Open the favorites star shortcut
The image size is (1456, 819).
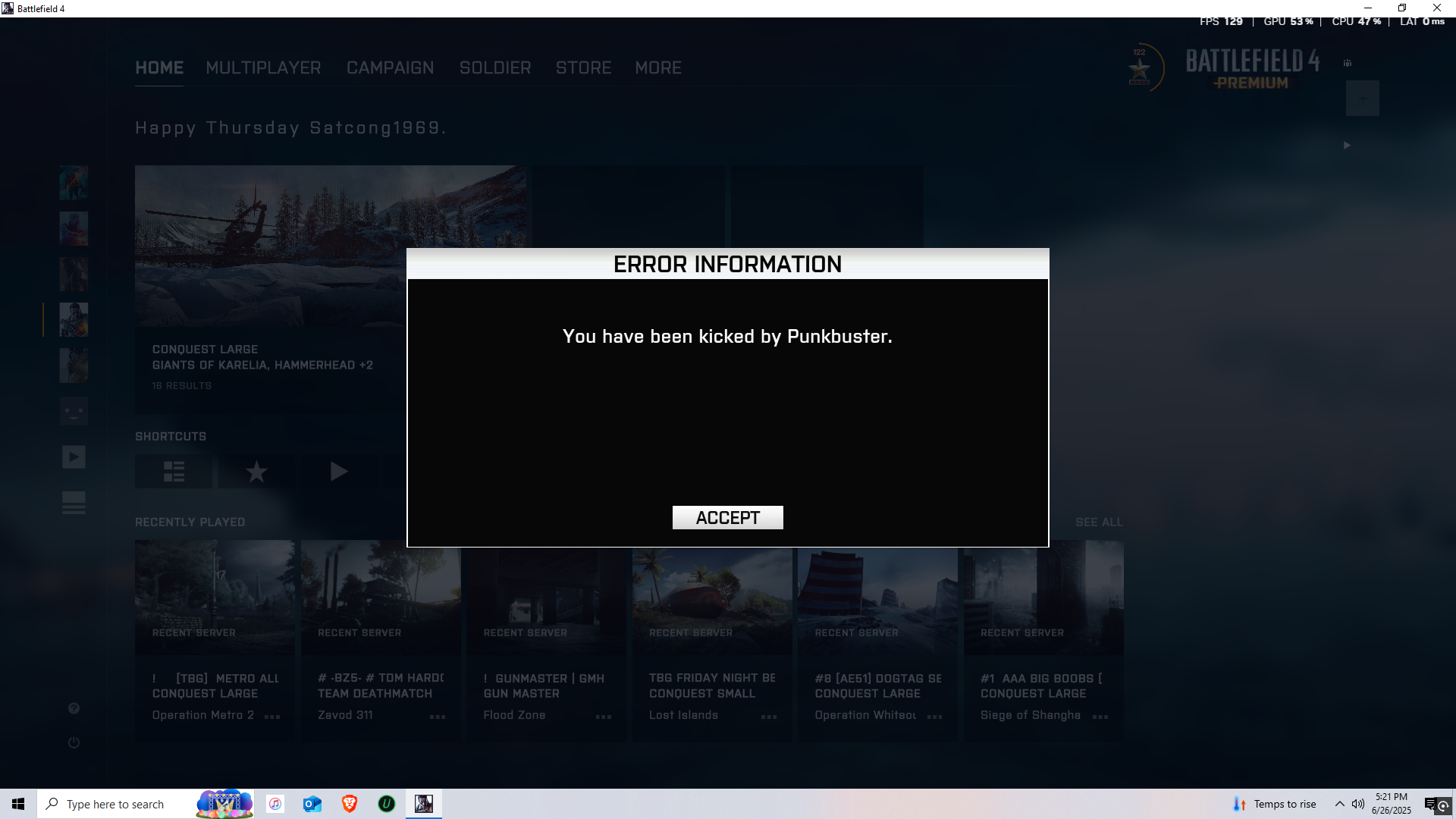click(x=256, y=472)
